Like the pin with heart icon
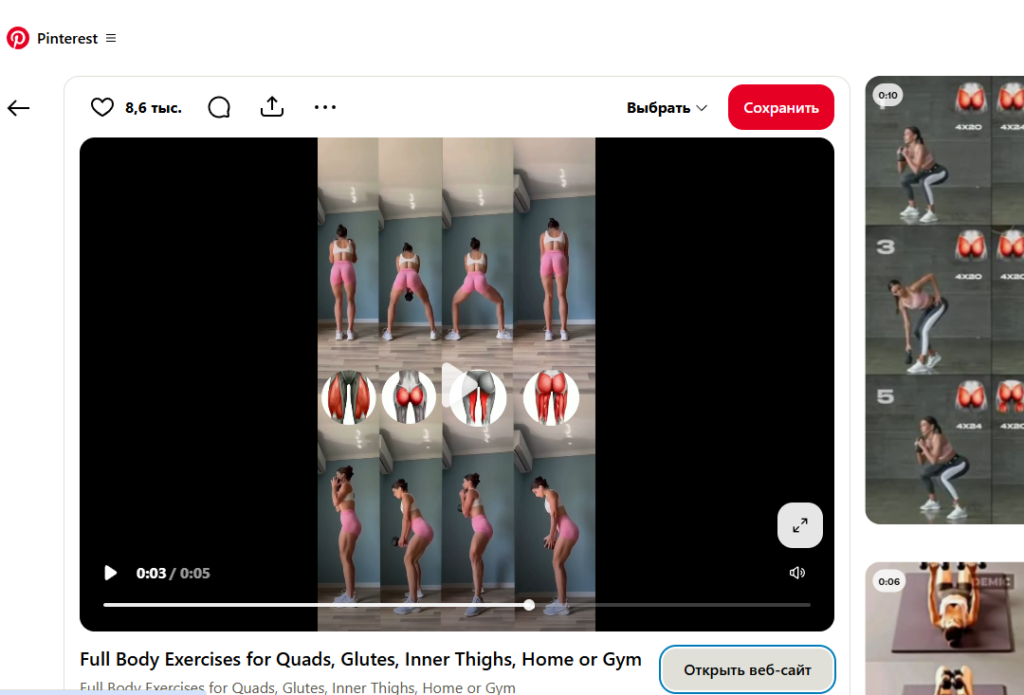The height and width of the screenshot is (695, 1024). tap(102, 107)
